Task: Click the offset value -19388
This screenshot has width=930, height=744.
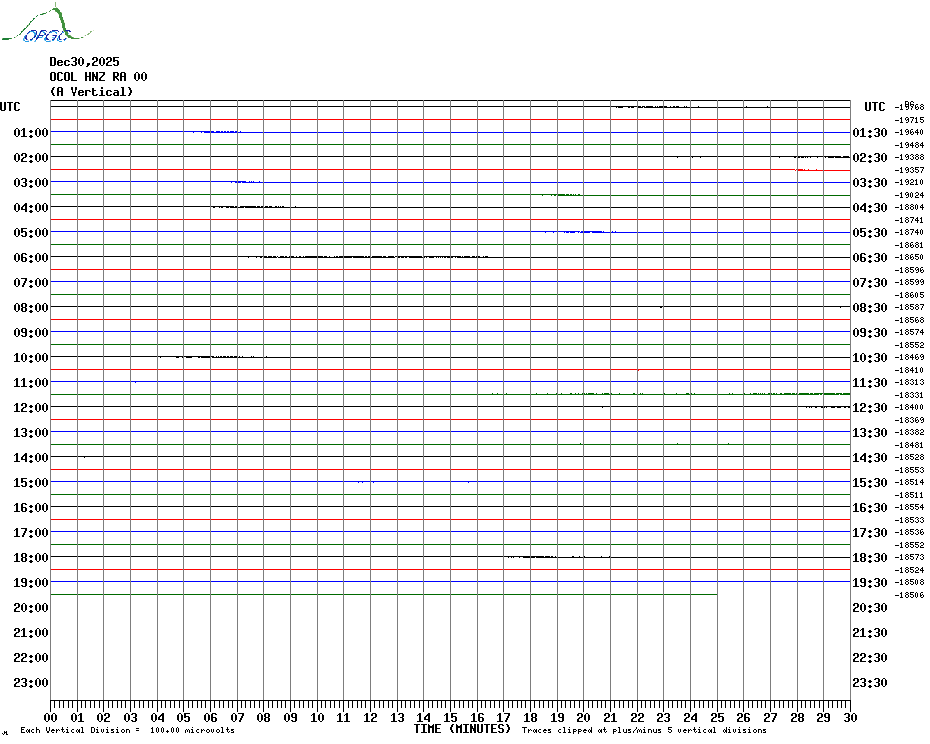Action: click(909, 157)
